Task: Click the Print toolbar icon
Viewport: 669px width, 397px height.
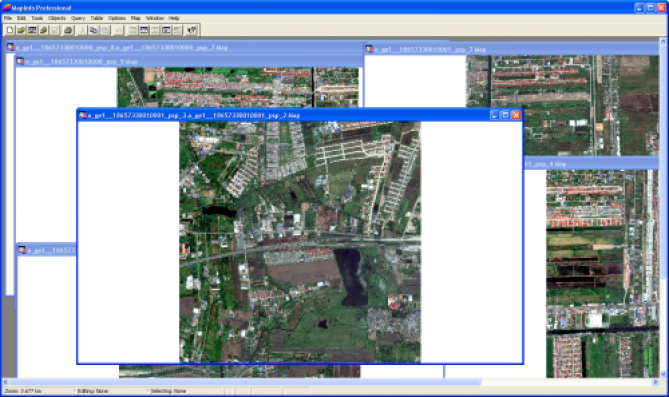Action: point(68,30)
